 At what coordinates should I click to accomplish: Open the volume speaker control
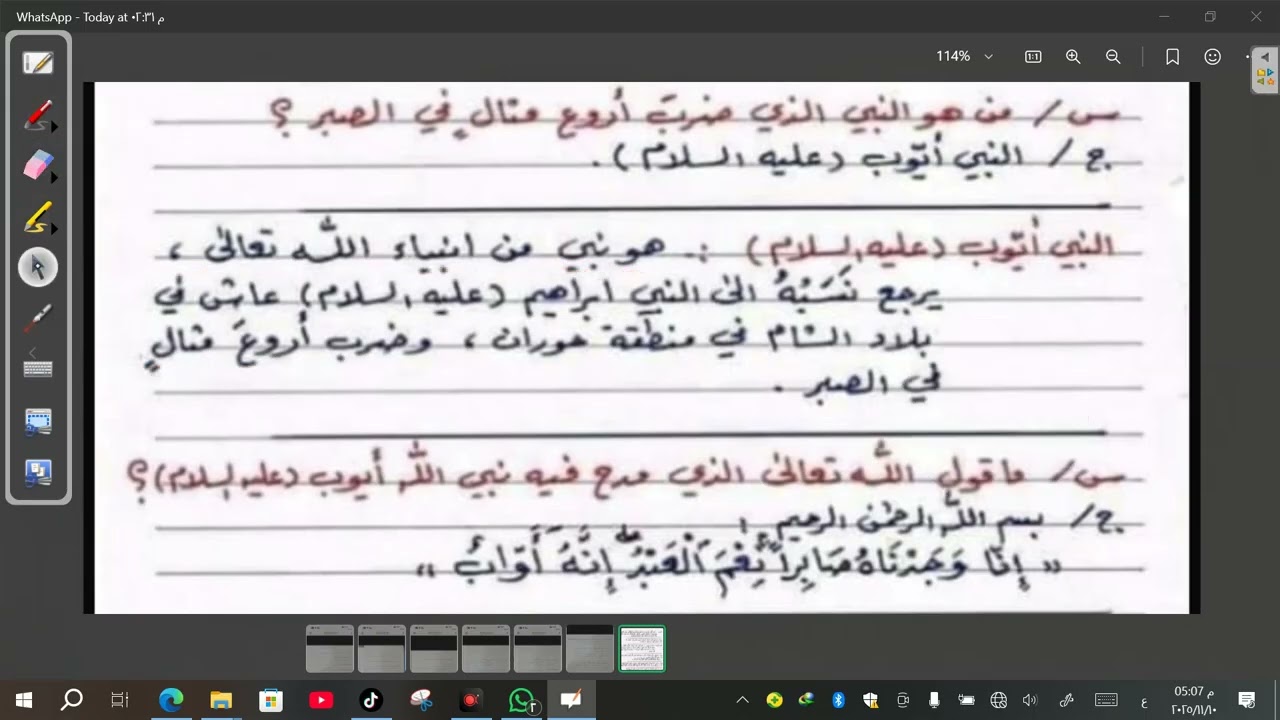1030,700
